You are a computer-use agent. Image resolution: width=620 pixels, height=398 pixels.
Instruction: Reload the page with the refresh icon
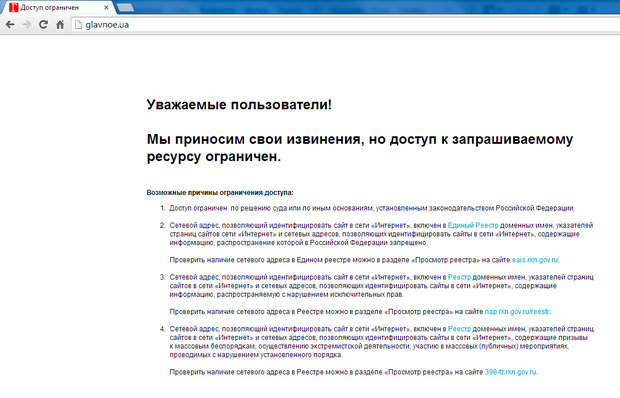(43, 25)
